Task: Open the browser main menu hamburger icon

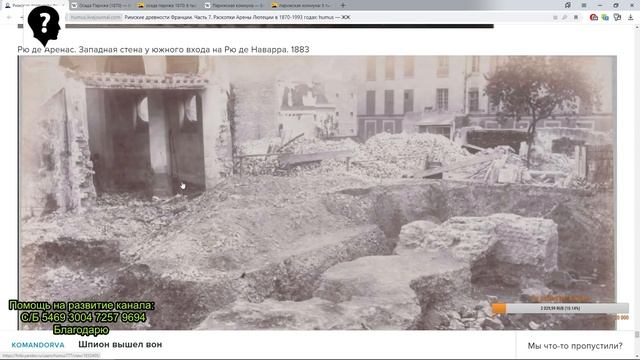Action: pos(584,5)
